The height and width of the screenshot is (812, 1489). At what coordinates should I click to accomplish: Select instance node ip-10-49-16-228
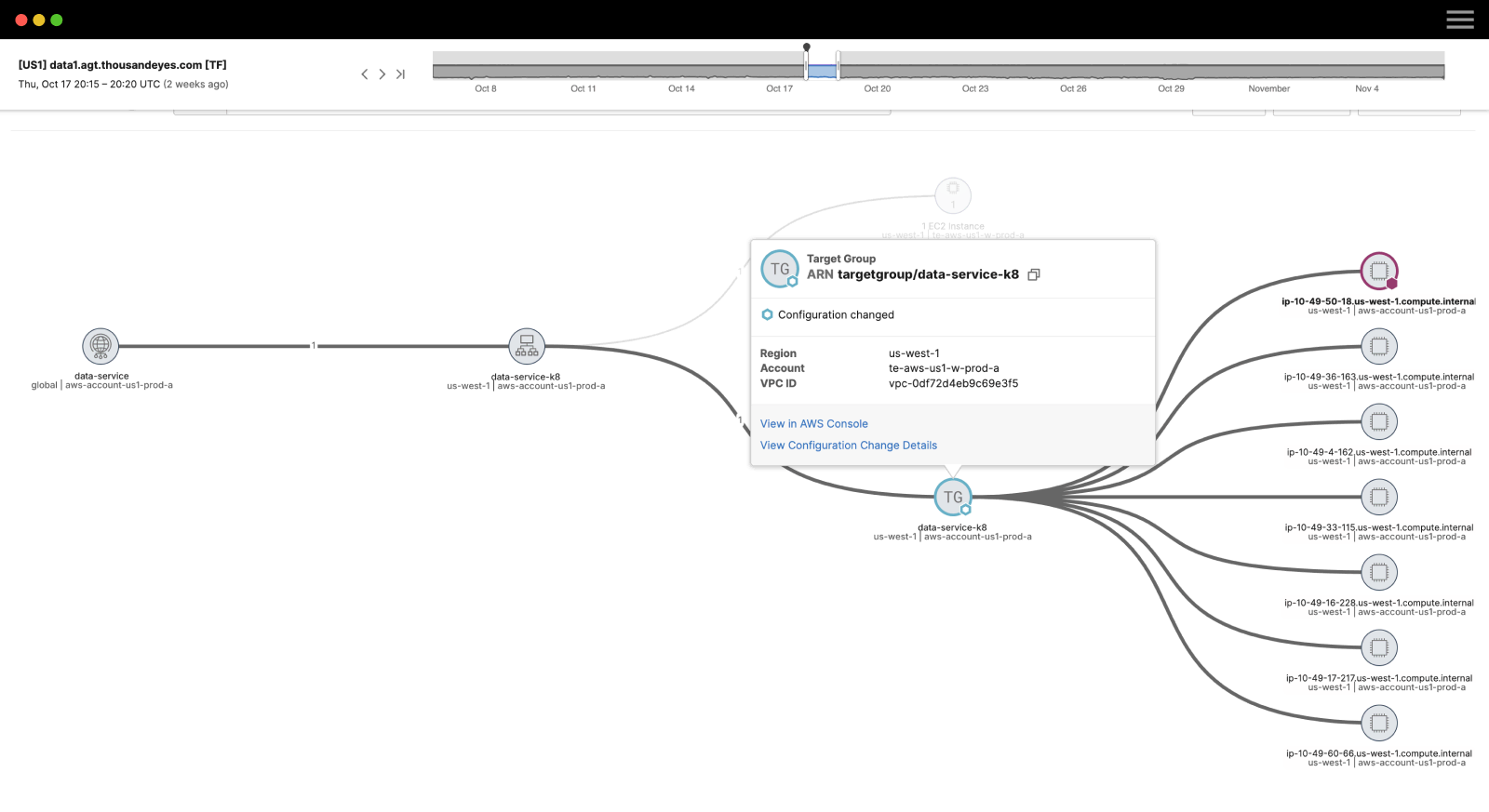point(1379,572)
